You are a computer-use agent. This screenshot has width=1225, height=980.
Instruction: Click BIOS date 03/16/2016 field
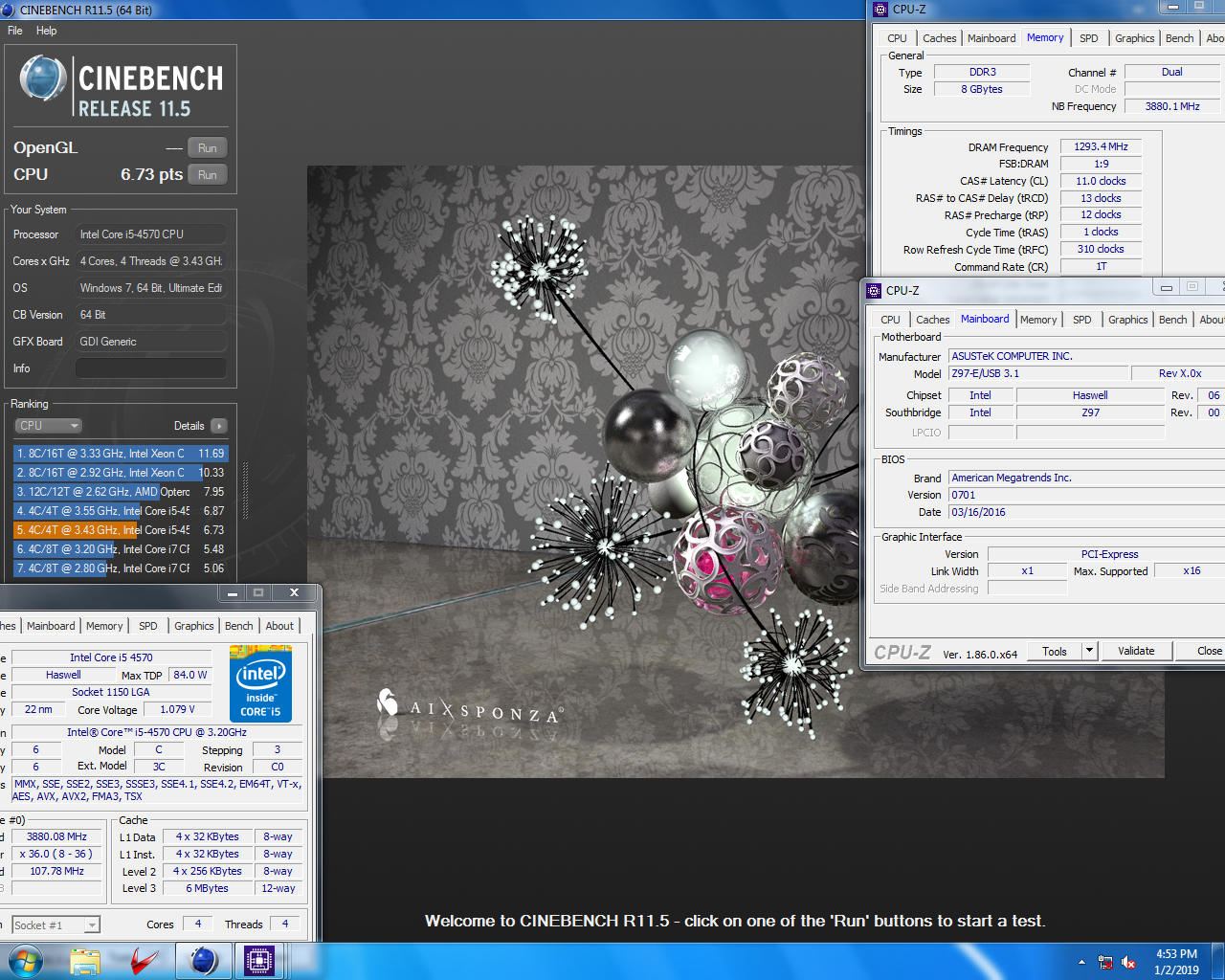pos(1086,512)
